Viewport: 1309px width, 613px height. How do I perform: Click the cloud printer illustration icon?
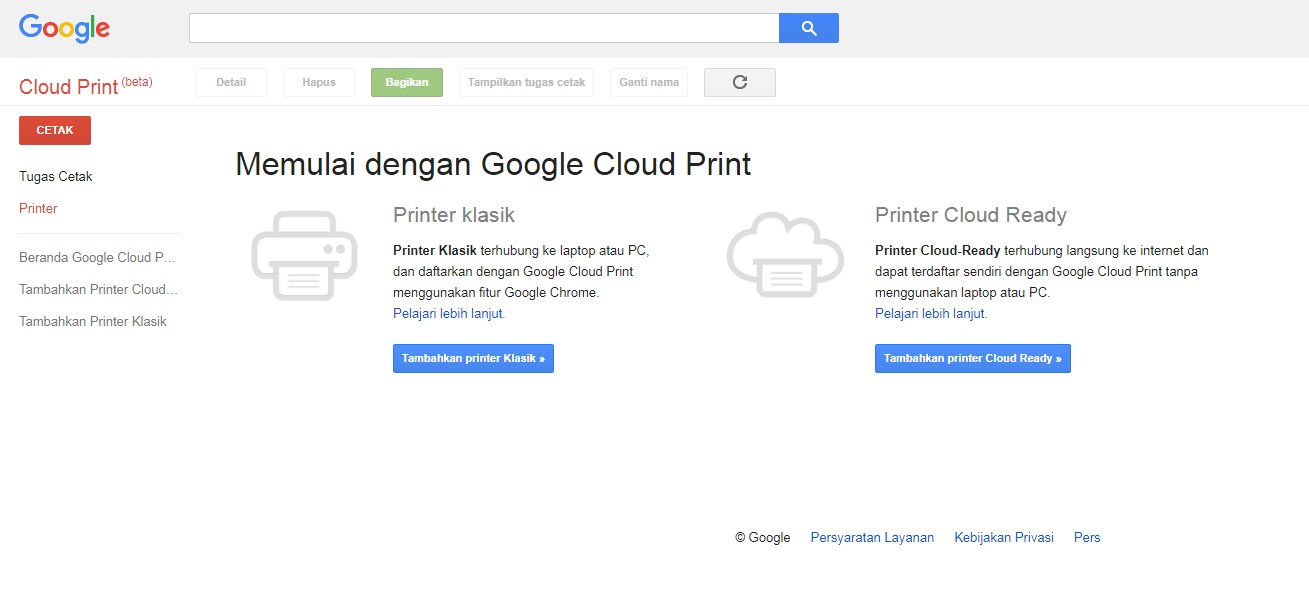pos(785,255)
